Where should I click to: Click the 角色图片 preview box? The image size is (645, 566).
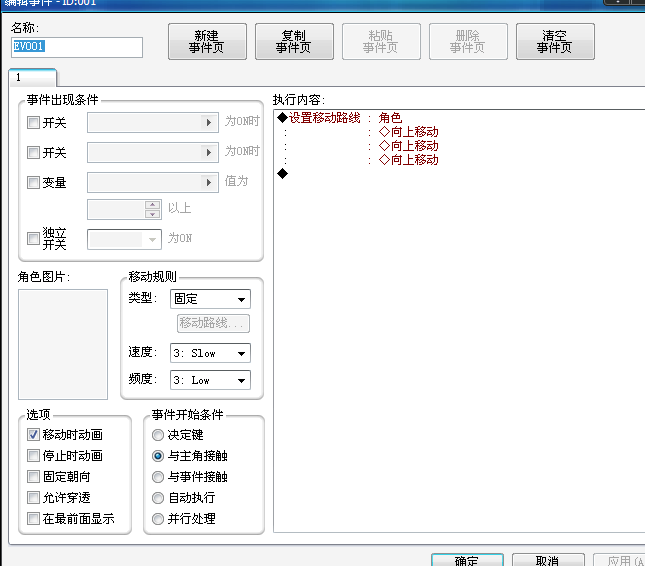pos(63,344)
